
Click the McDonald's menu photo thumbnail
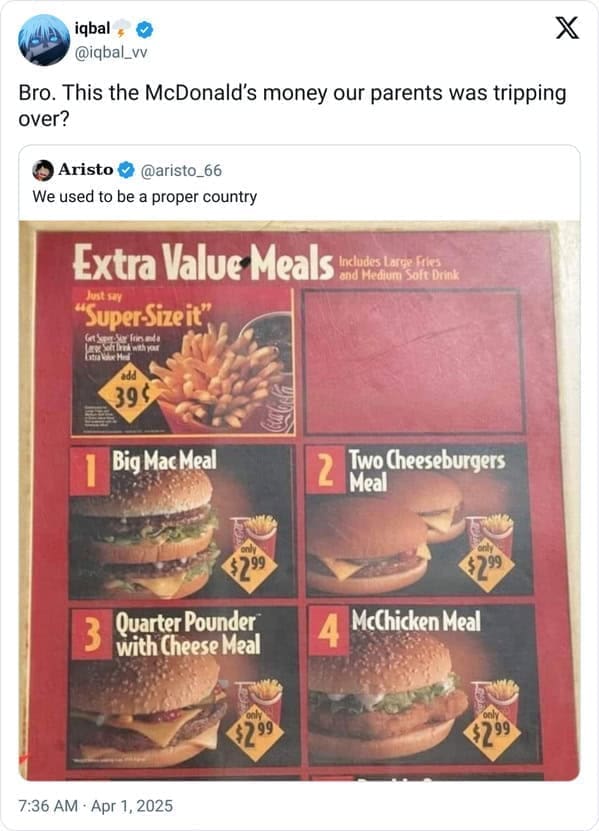coord(300,500)
